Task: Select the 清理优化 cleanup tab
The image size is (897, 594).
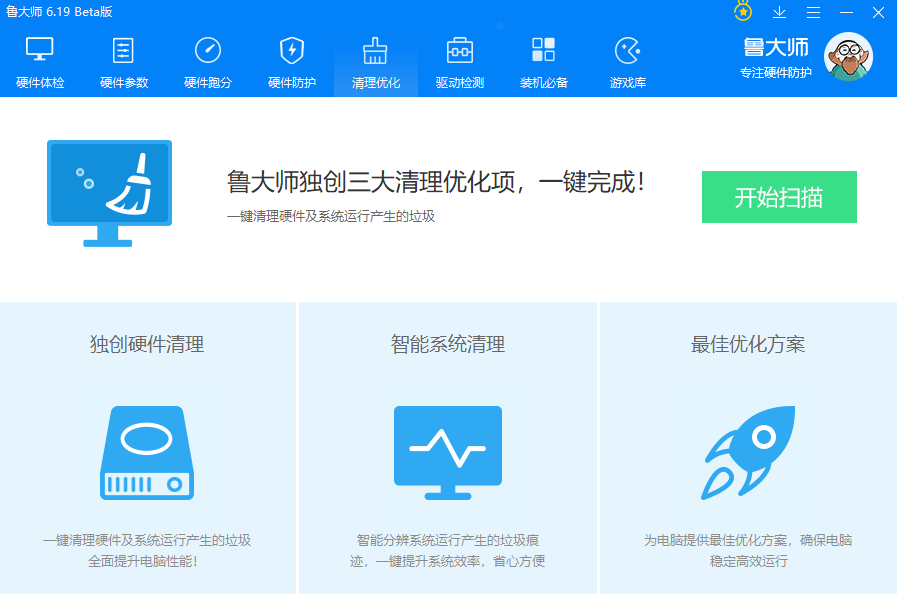Action: click(376, 64)
